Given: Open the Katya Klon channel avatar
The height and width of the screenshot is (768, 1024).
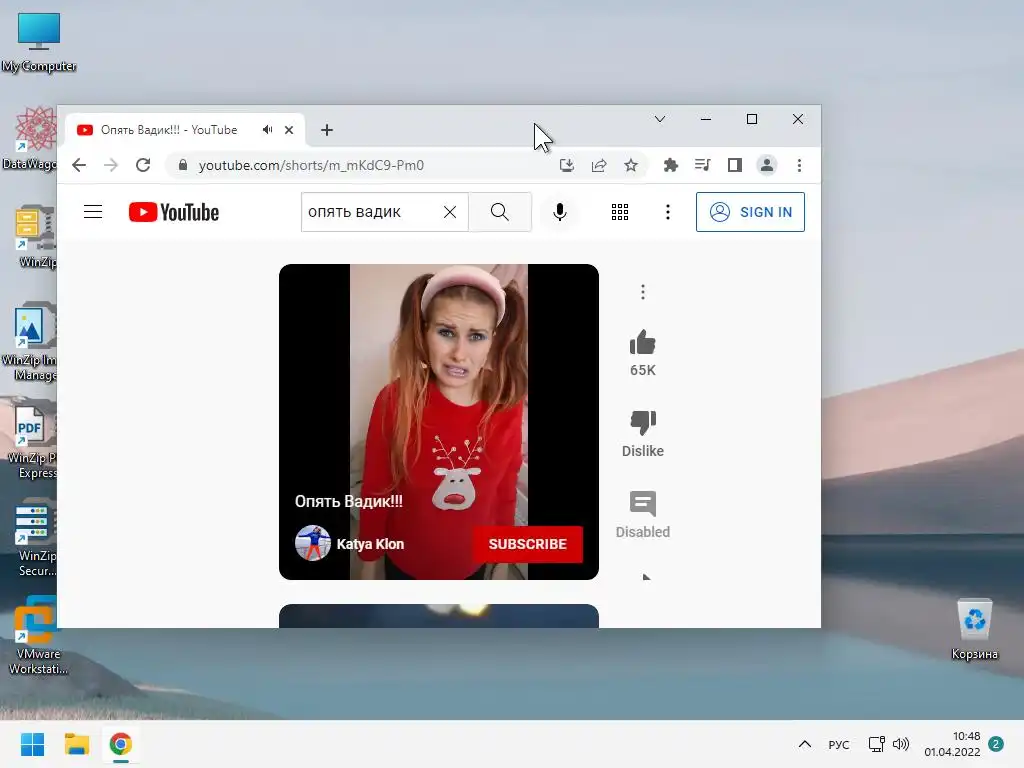Looking at the screenshot, I should click(313, 543).
